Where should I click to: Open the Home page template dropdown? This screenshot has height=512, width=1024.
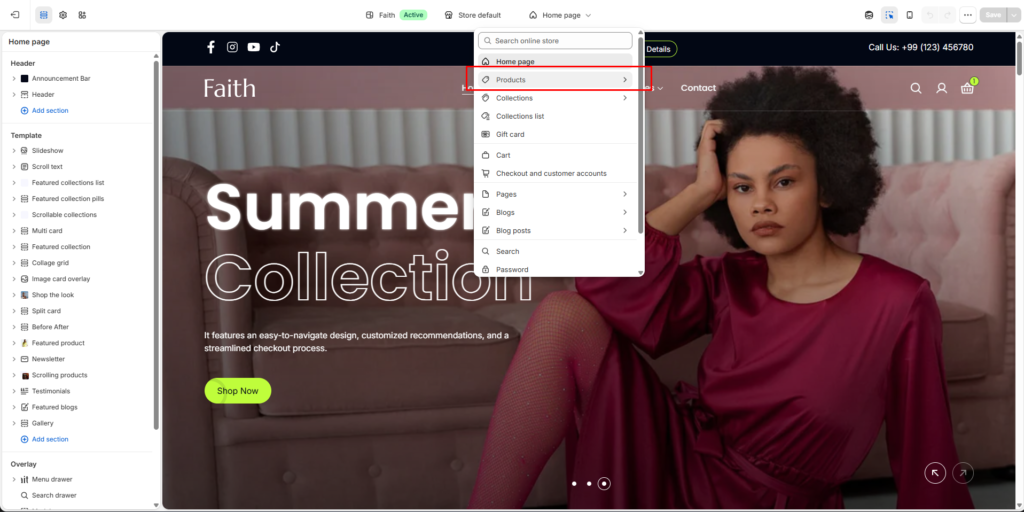(x=560, y=15)
